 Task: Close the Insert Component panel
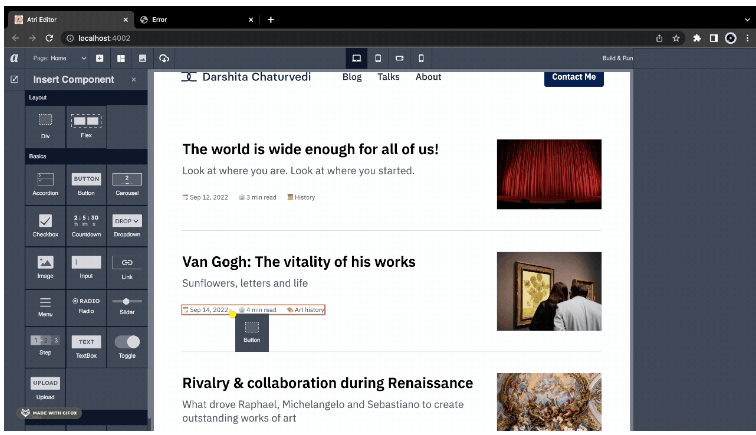pyautogui.click(x=134, y=80)
